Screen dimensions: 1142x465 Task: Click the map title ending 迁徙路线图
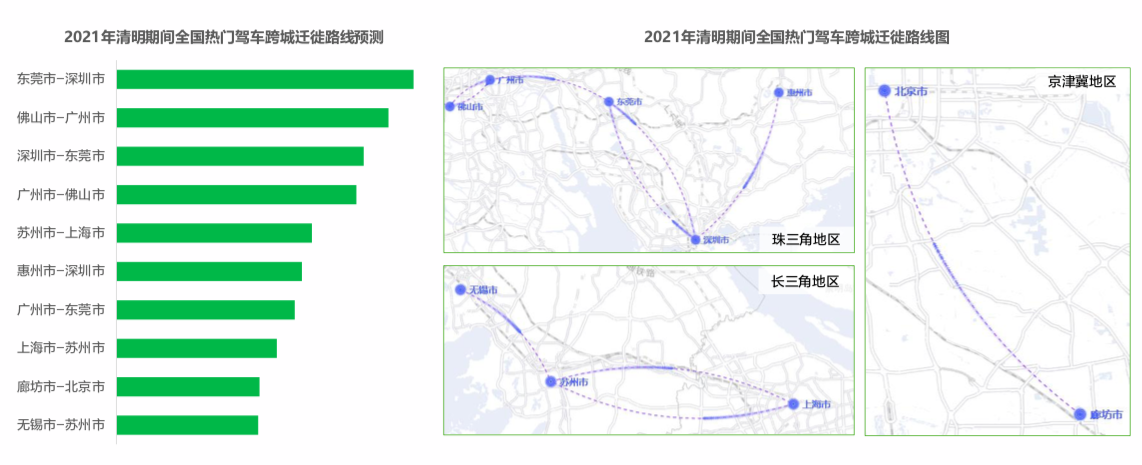click(x=797, y=36)
